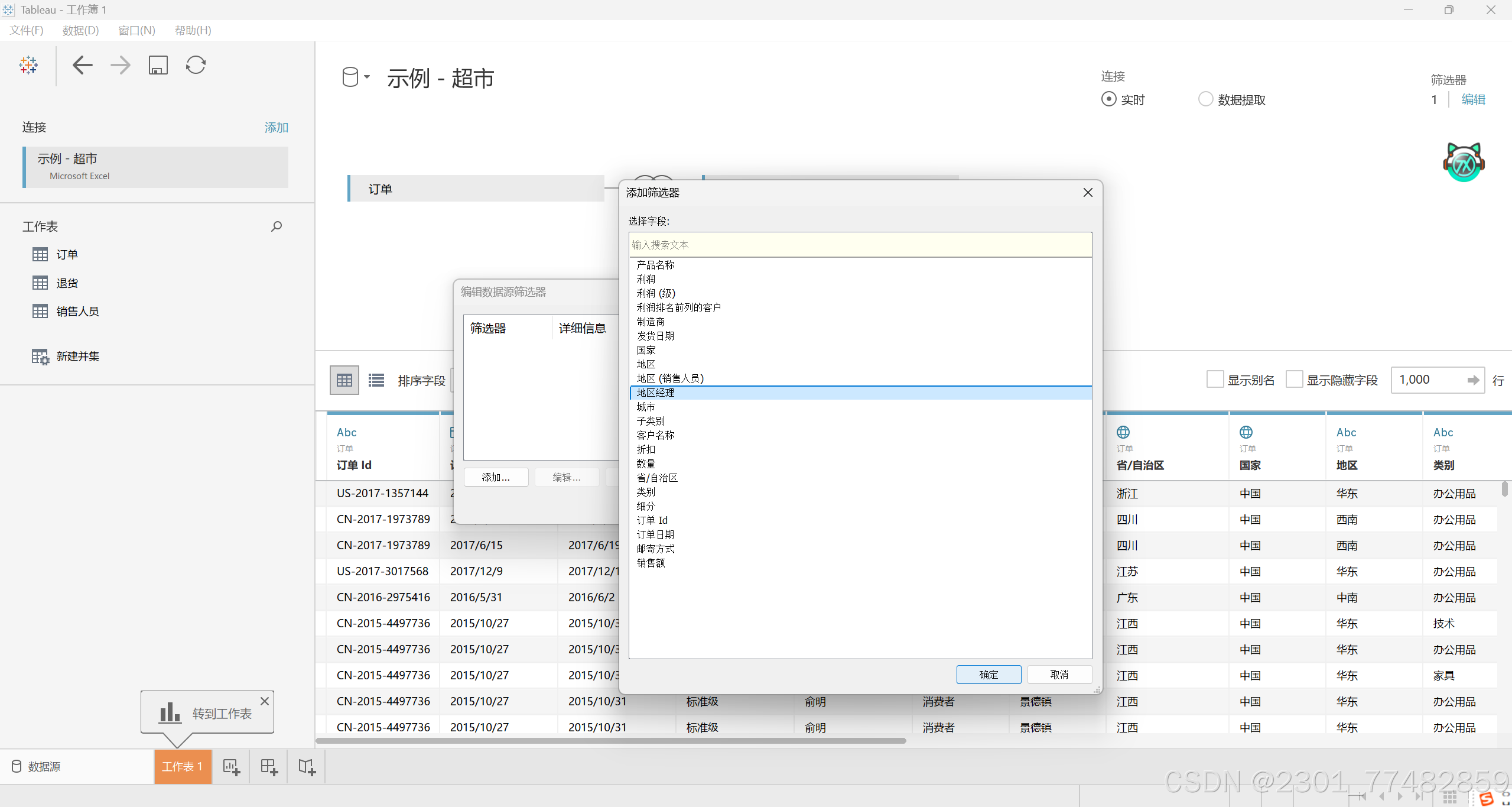Click 确定 in the add filter dialog
1512x807 pixels.
pos(989,675)
